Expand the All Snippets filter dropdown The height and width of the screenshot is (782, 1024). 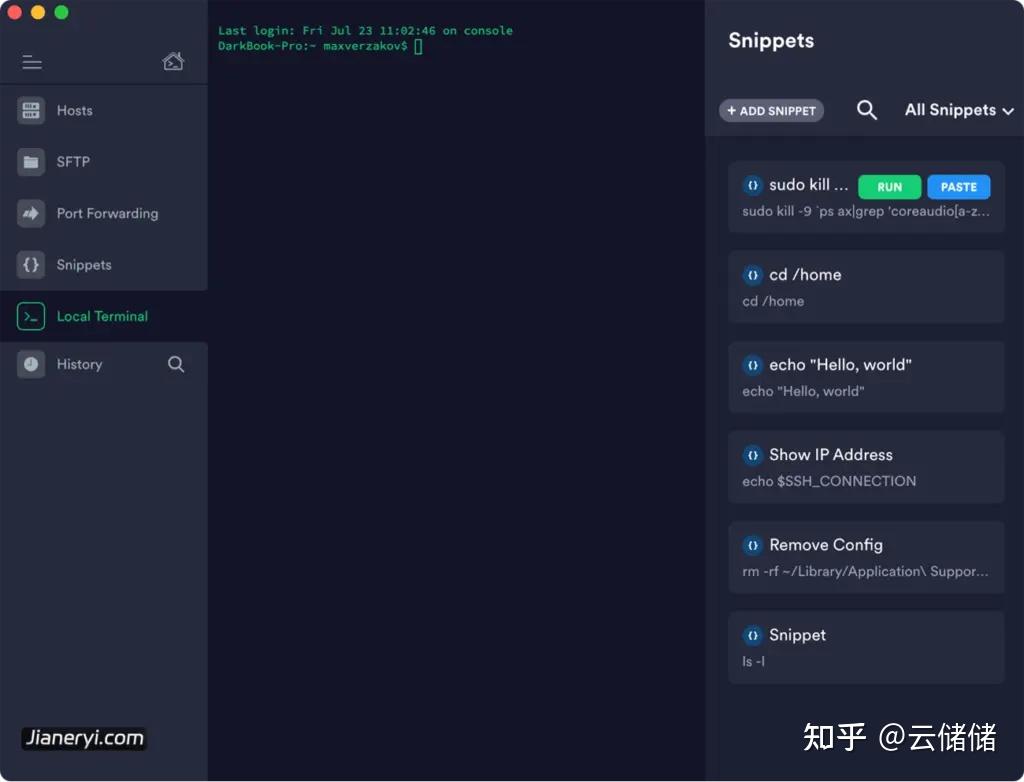(x=957, y=110)
